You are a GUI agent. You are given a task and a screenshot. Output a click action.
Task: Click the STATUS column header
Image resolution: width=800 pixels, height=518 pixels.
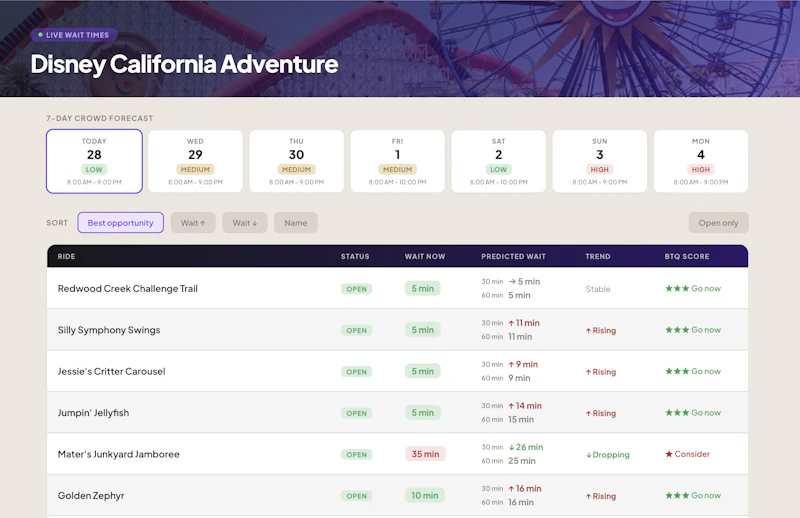coord(355,256)
